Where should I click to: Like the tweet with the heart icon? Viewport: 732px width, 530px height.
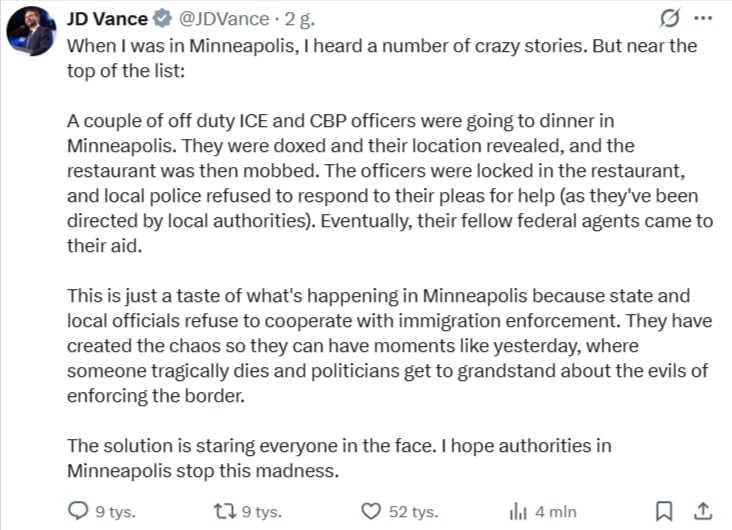371,511
